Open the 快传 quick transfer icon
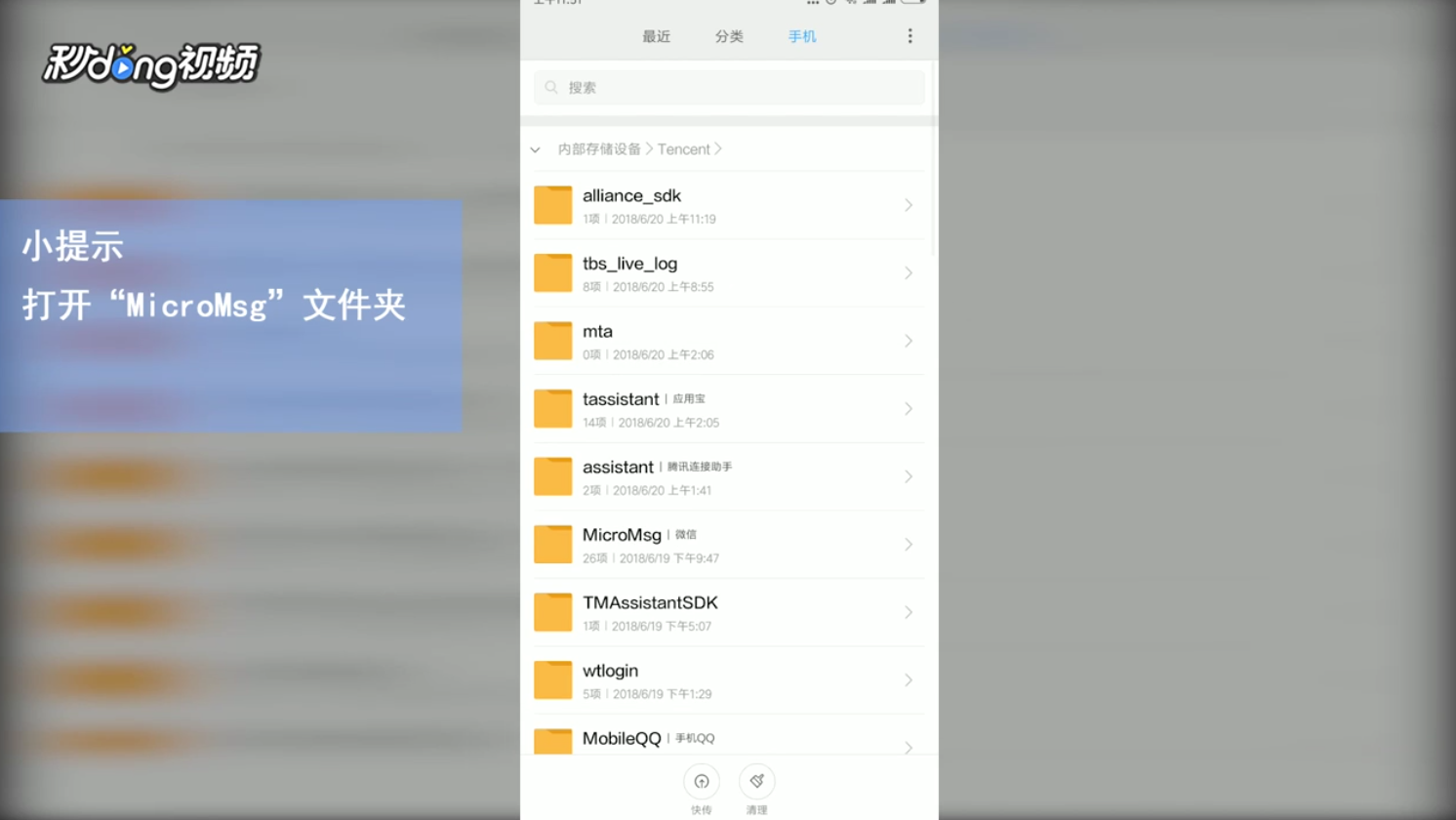 [701, 782]
